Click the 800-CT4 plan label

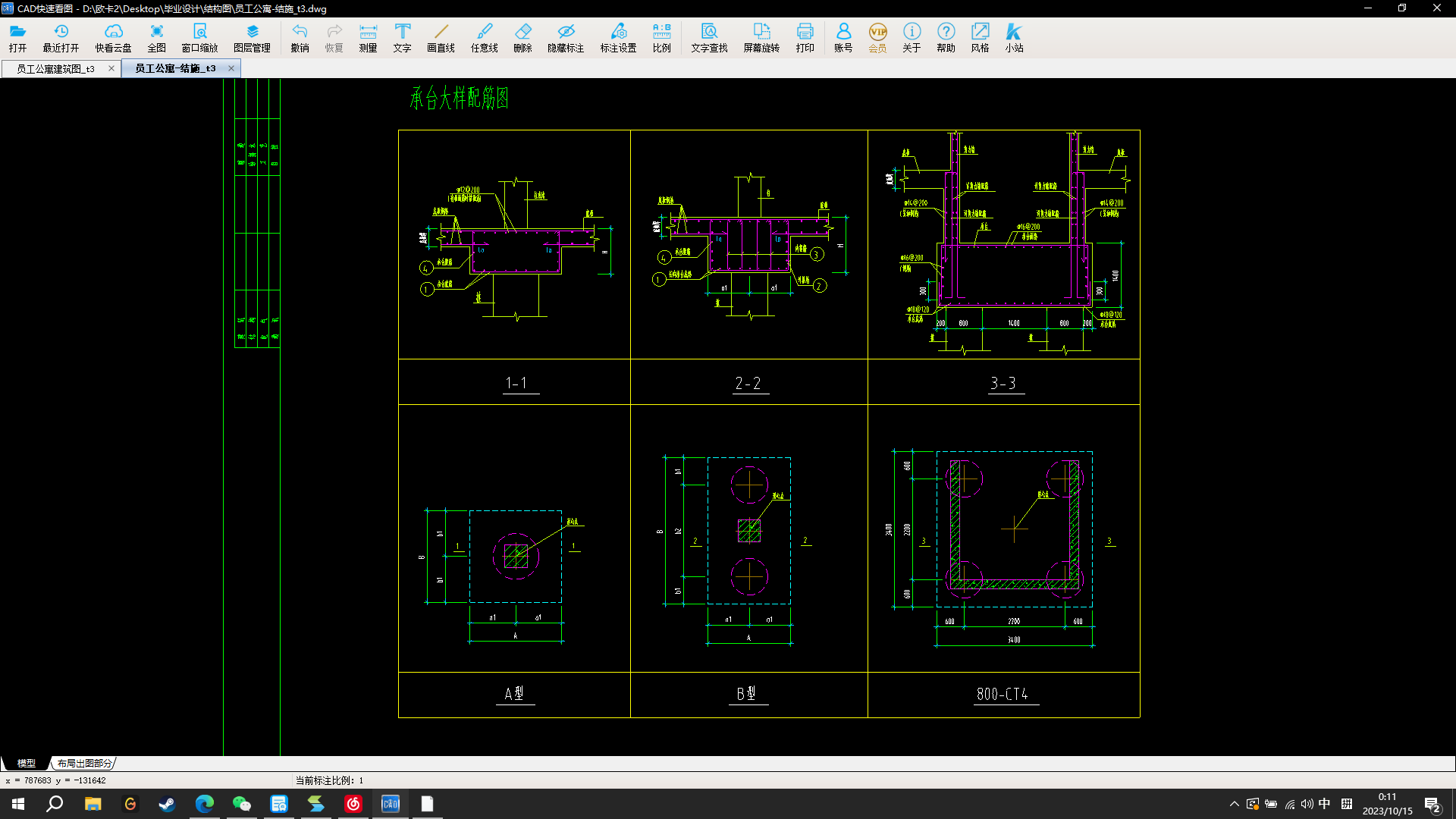pyautogui.click(x=1003, y=694)
